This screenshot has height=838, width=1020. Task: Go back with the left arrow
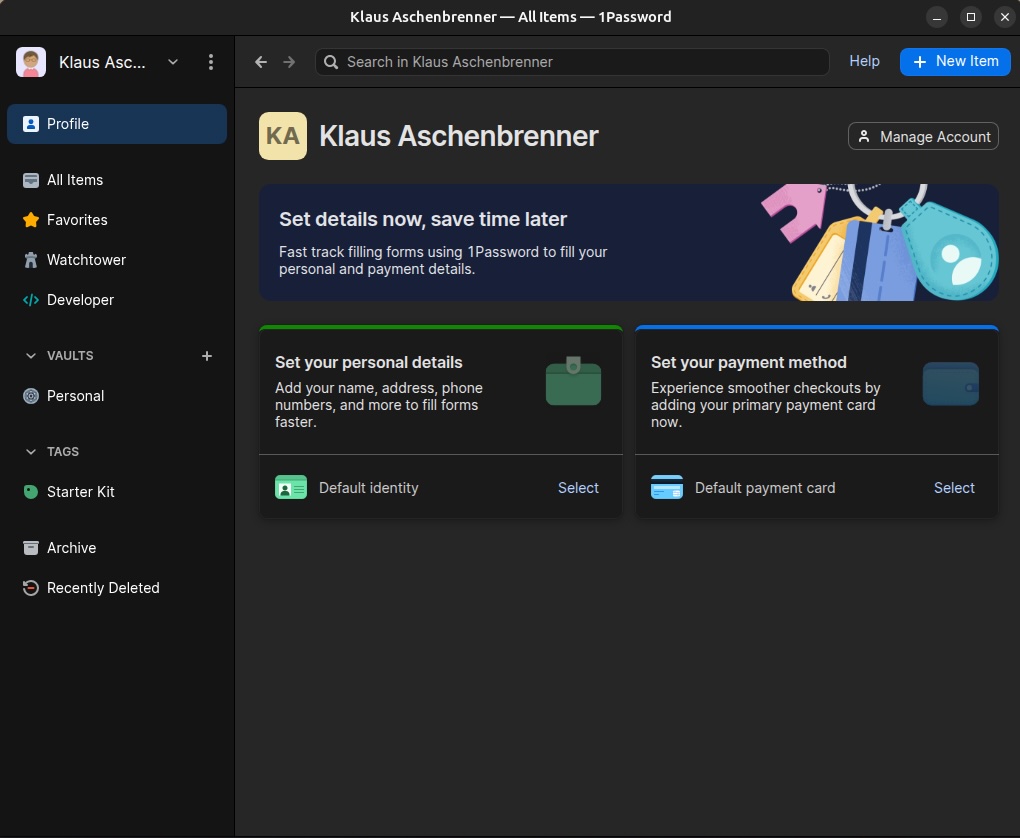pyautogui.click(x=261, y=62)
